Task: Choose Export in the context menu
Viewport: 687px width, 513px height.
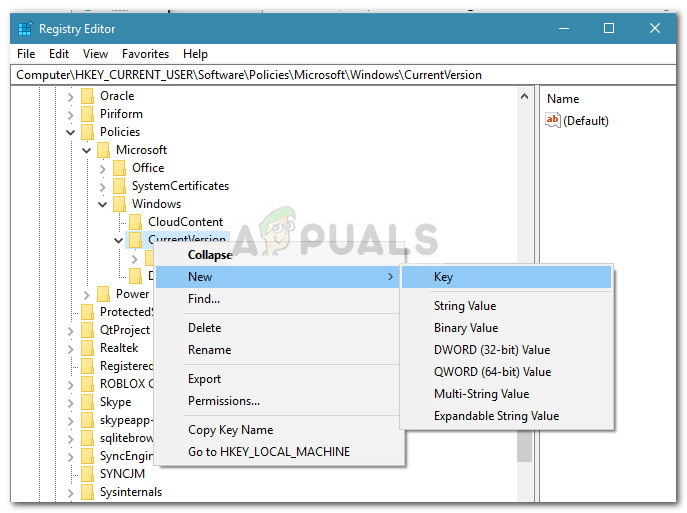Action: (x=278, y=379)
